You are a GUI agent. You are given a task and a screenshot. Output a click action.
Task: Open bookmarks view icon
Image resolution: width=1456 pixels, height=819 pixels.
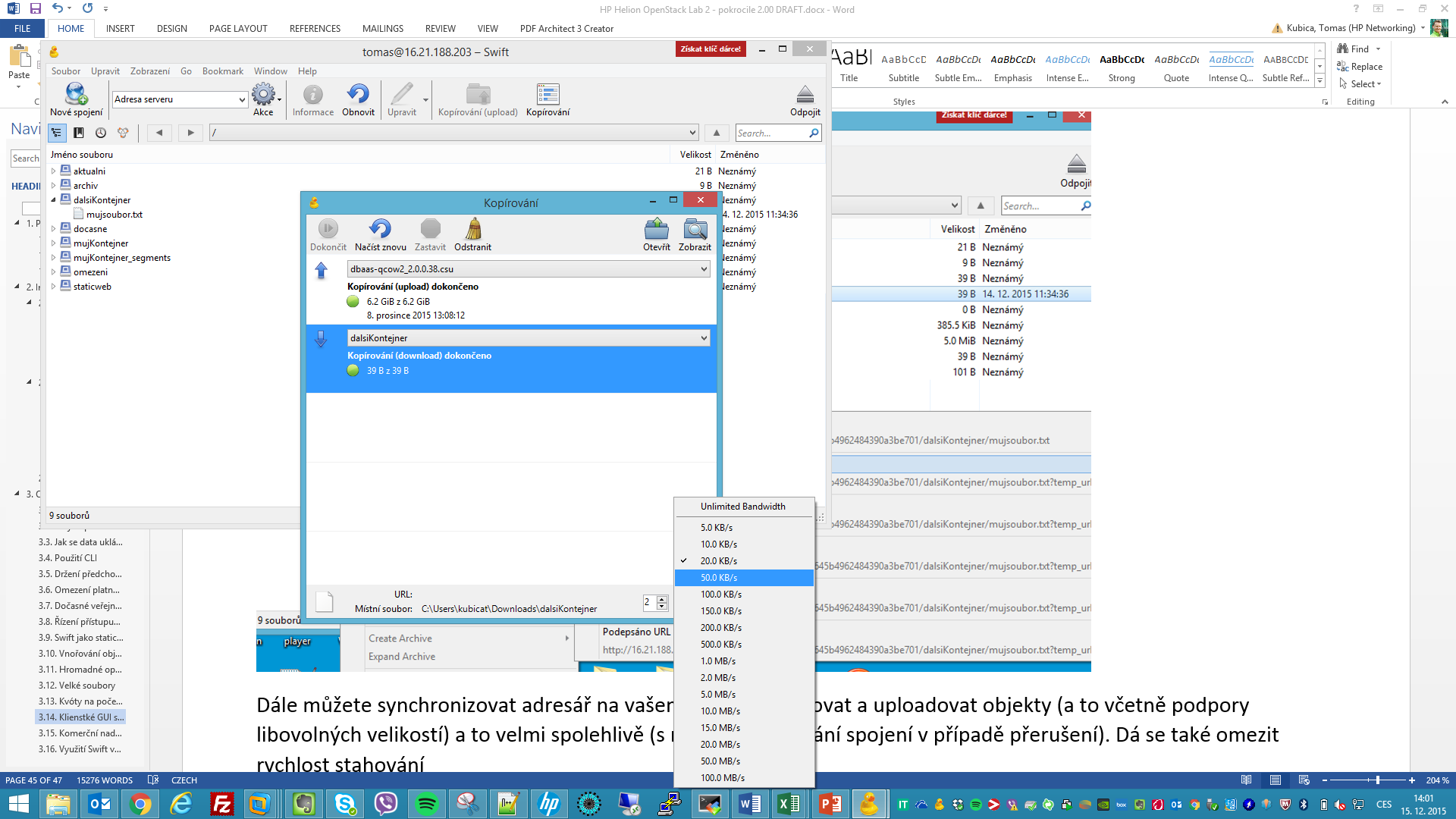pyautogui.click(x=79, y=133)
